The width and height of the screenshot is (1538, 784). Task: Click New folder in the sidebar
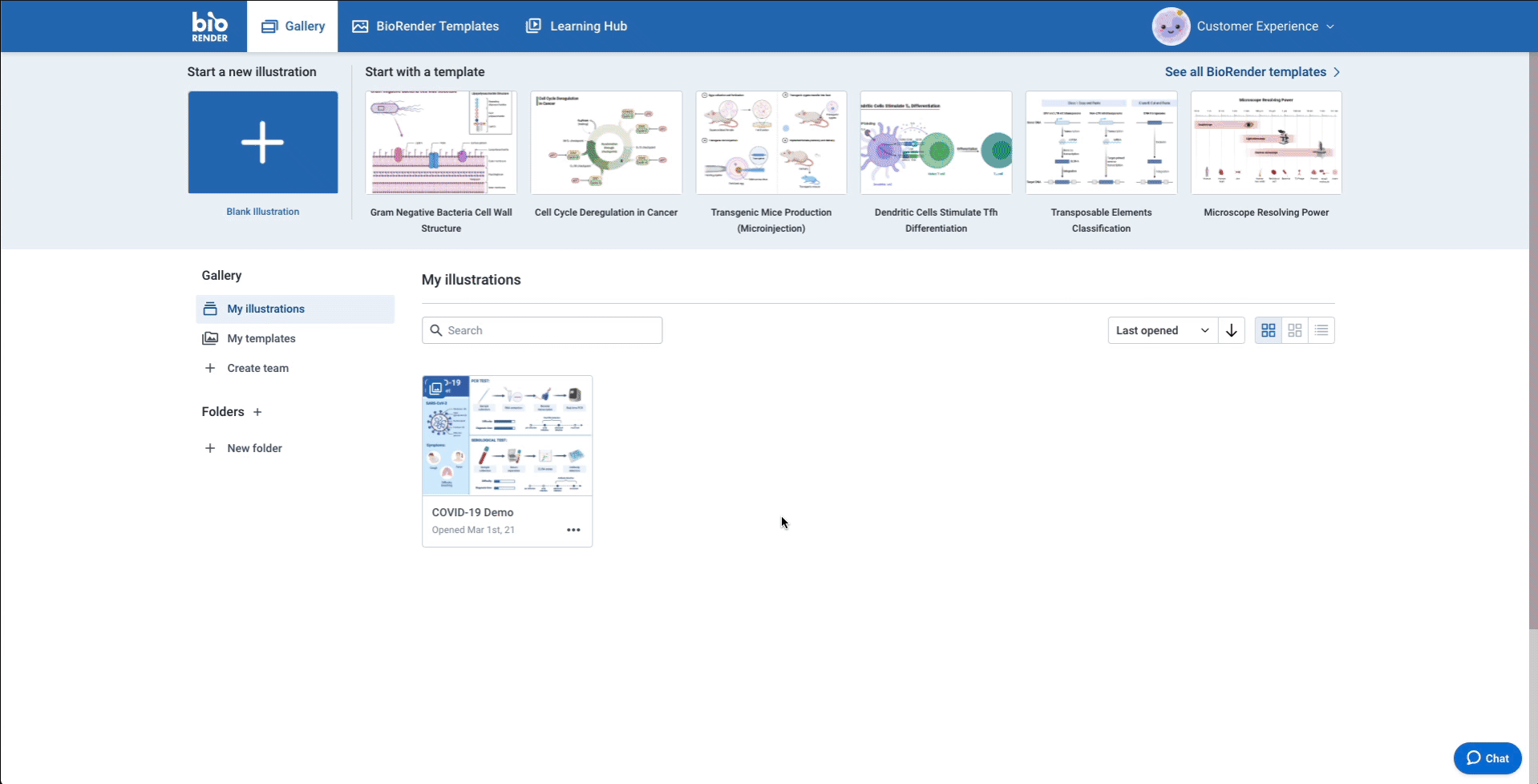pyautogui.click(x=254, y=448)
